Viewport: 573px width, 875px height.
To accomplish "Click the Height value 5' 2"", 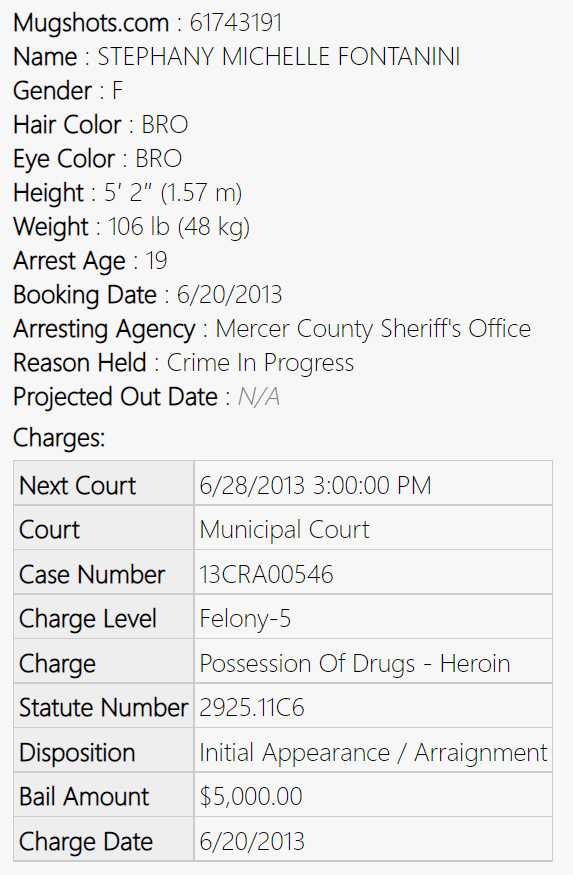I will tap(128, 193).
